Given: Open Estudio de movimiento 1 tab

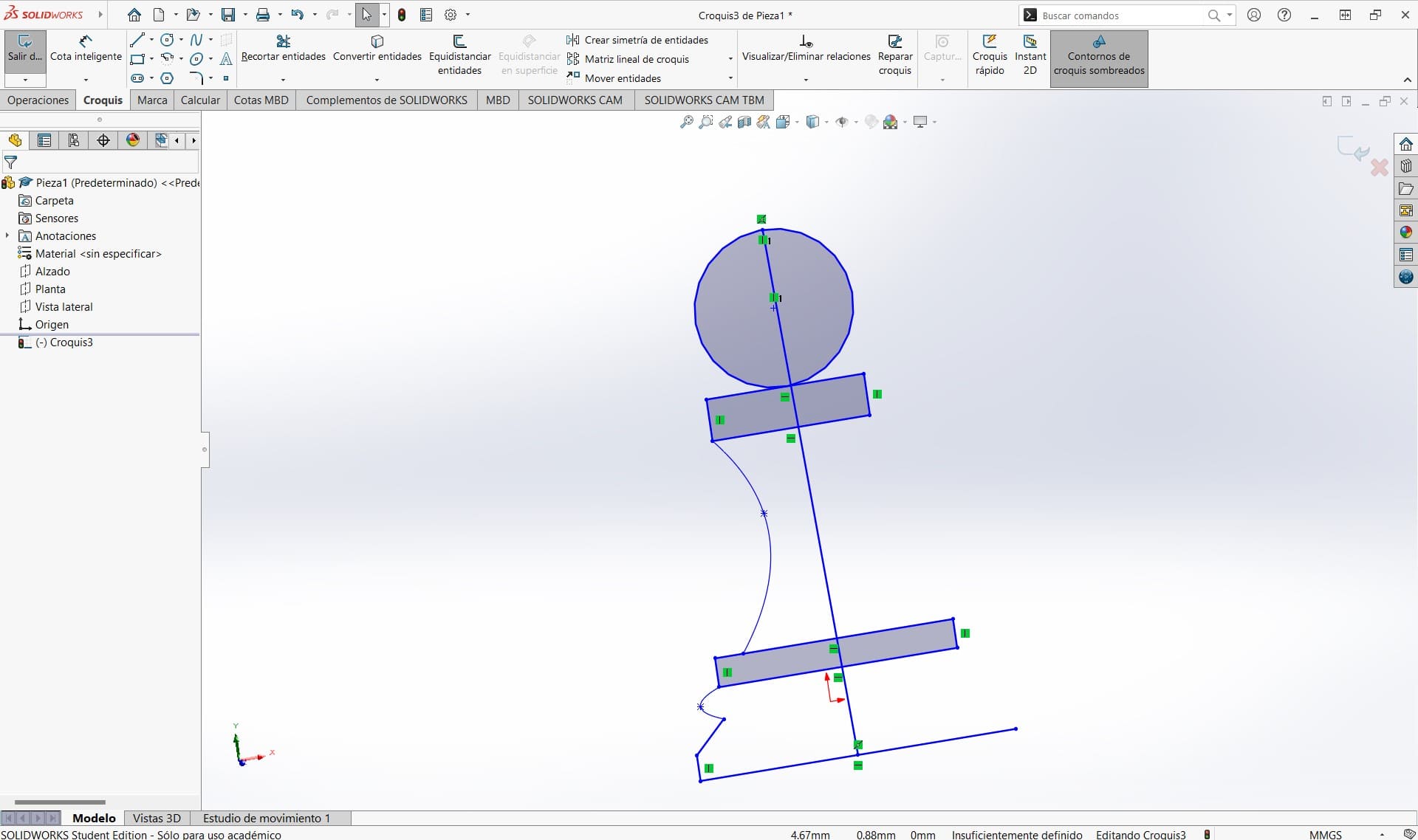Looking at the screenshot, I should click(267, 818).
